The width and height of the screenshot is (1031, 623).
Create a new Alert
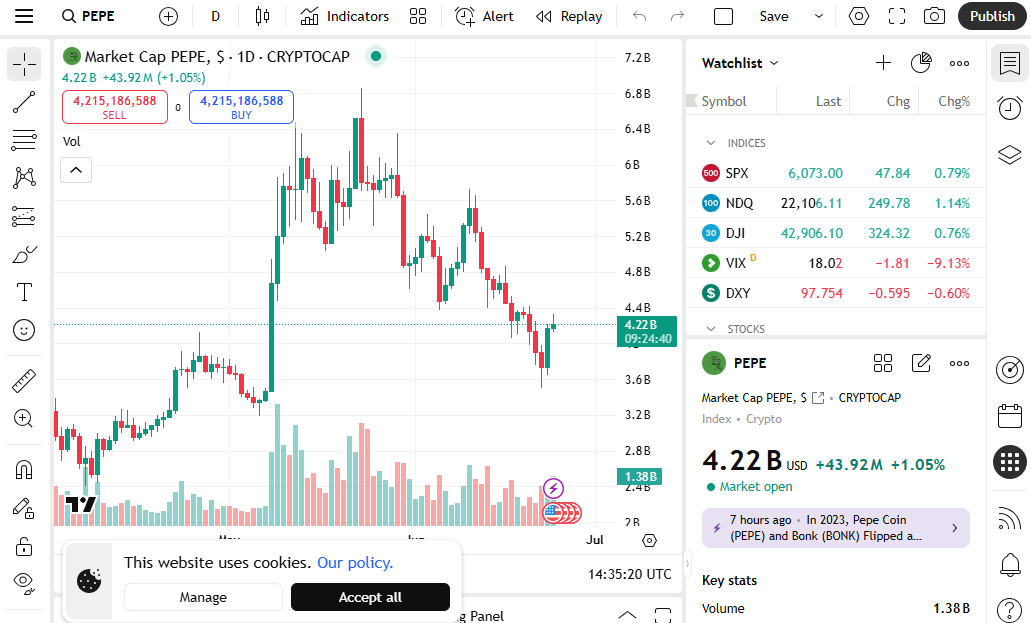click(484, 16)
